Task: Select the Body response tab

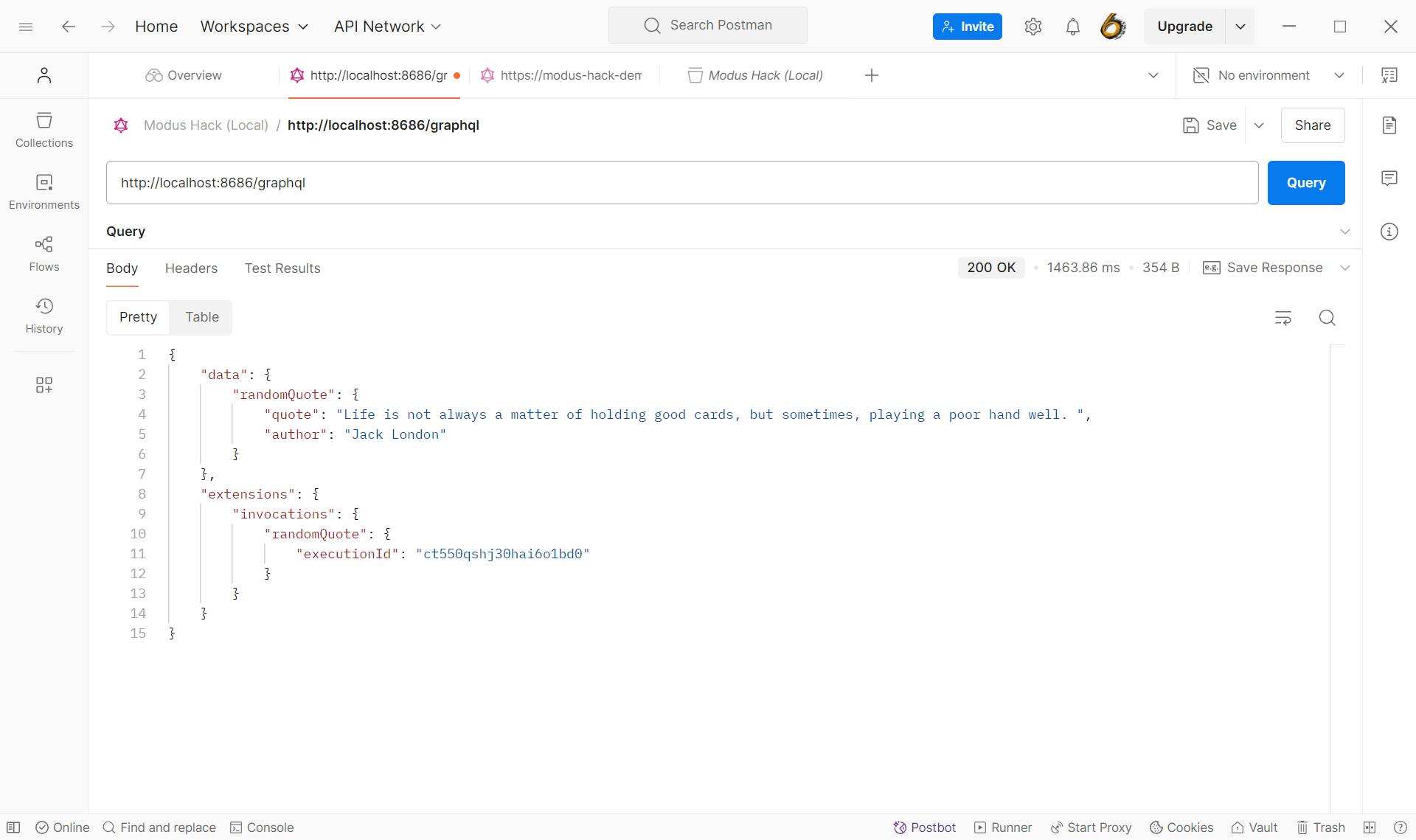Action: [x=122, y=268]
